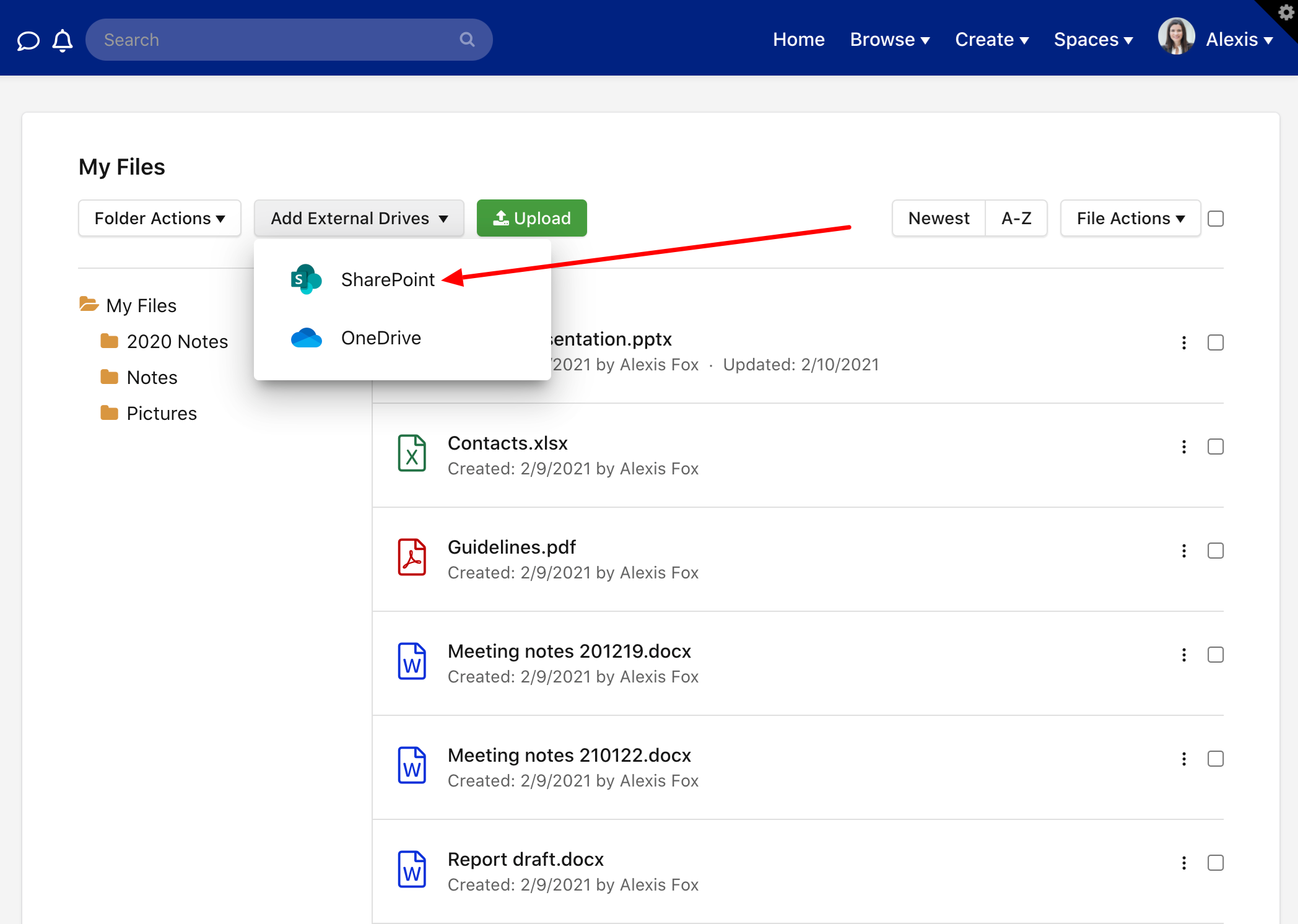Screen dimensions: 1298x924
Task: Sort files by Newest
Action: point(939,218)
